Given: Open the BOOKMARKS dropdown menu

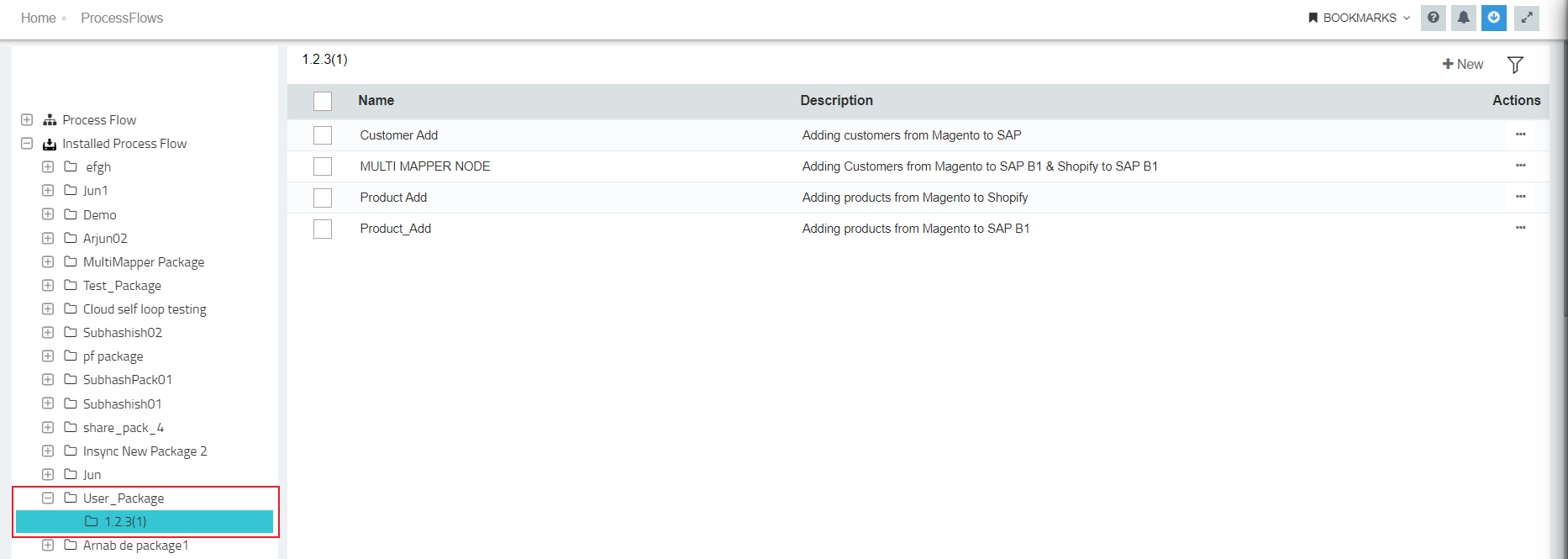Looking at the screenshot, I should [x=1360, y=18].
